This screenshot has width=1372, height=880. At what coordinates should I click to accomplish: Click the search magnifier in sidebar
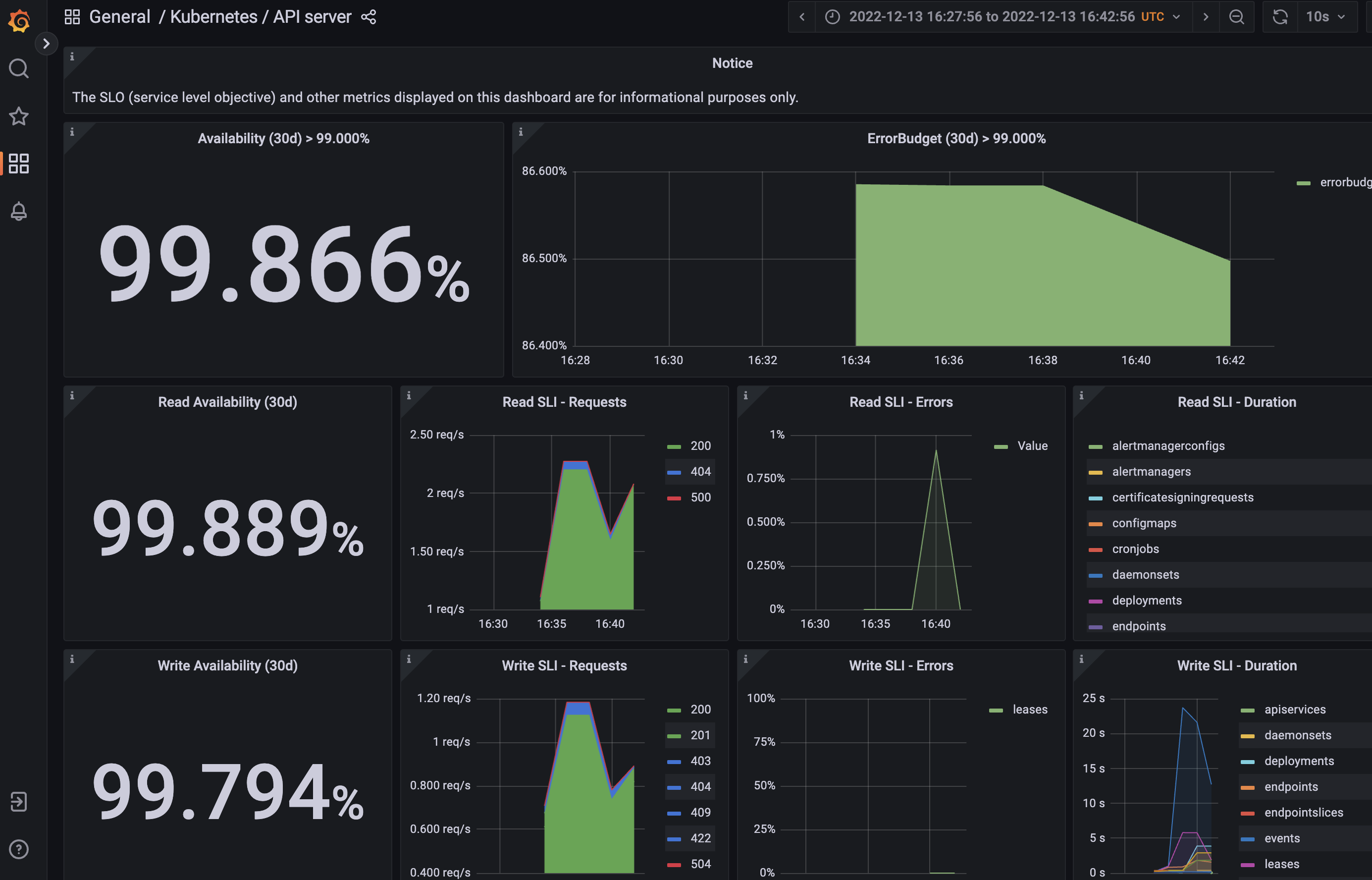pos(19,68)
